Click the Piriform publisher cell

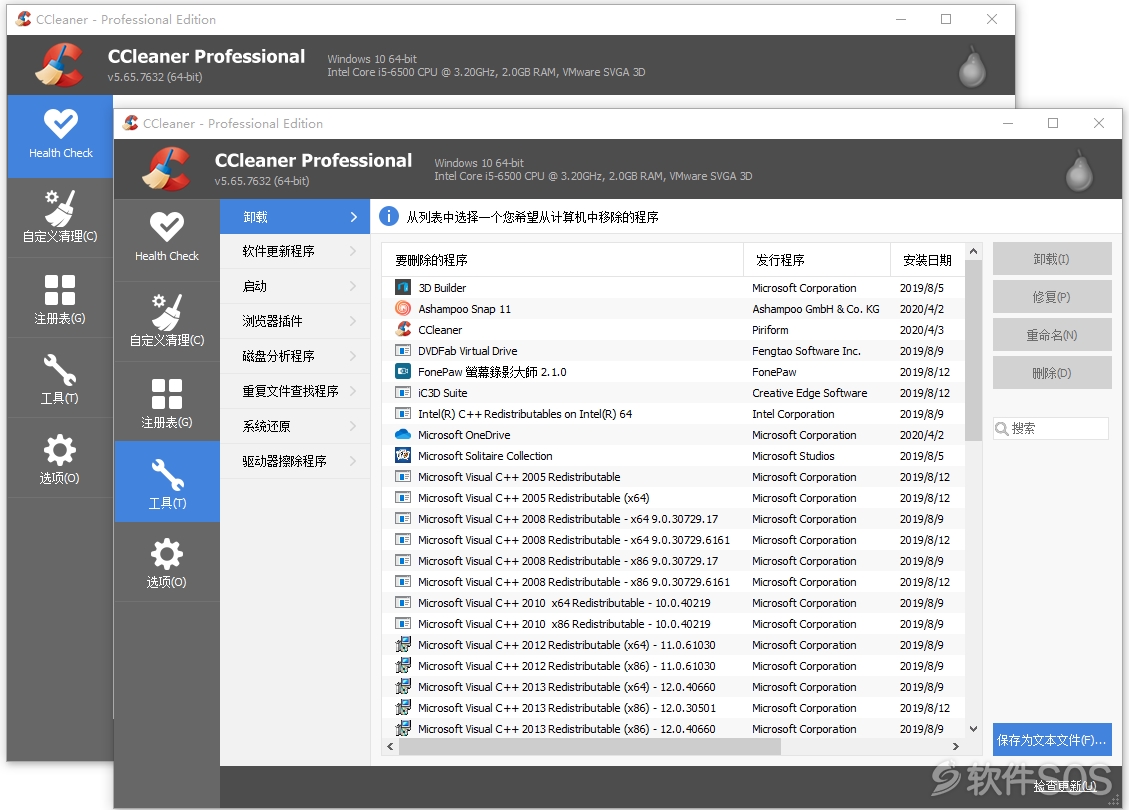(x=770, y=330)
